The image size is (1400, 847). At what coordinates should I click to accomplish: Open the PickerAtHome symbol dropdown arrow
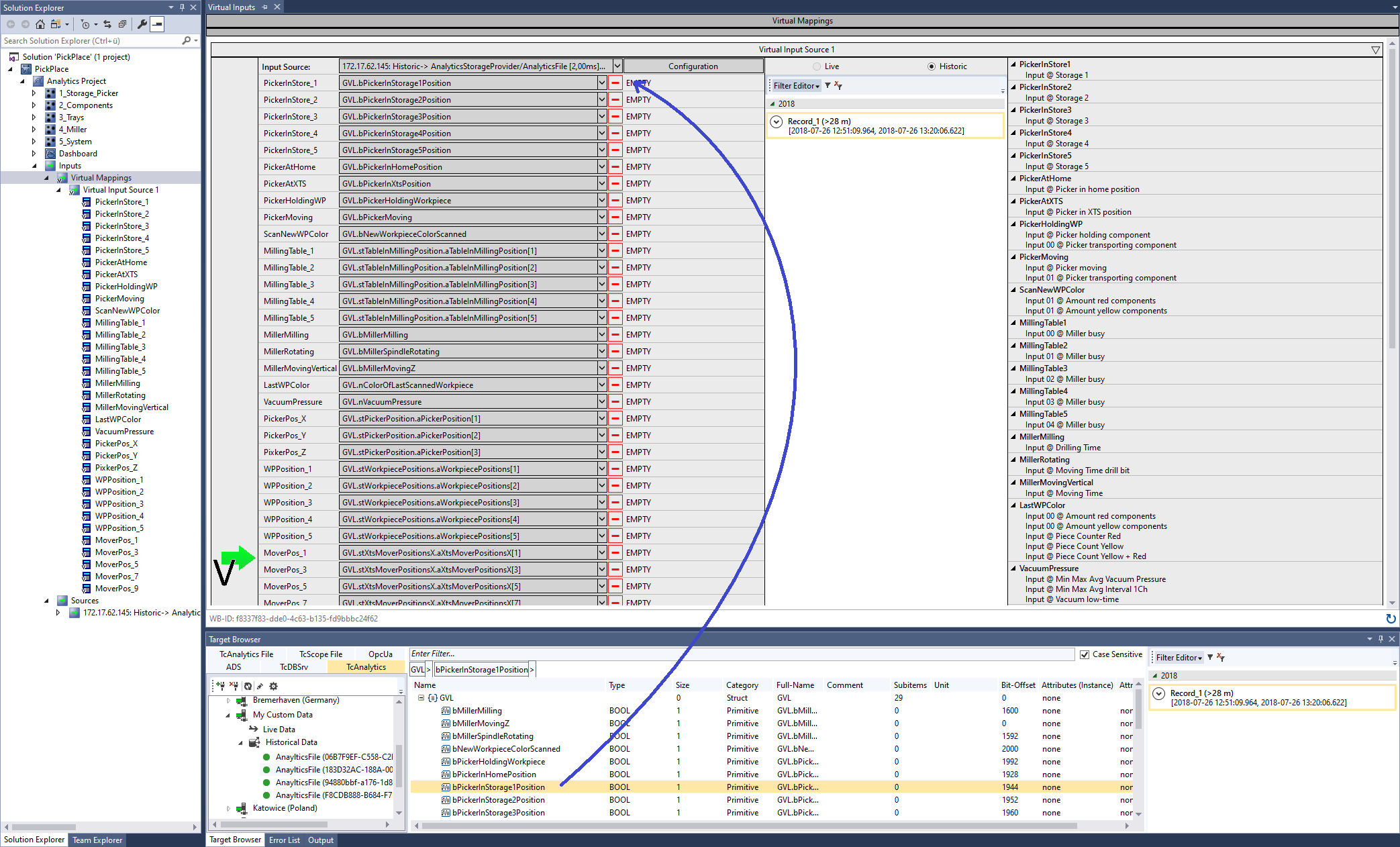[x=602, y=167]
